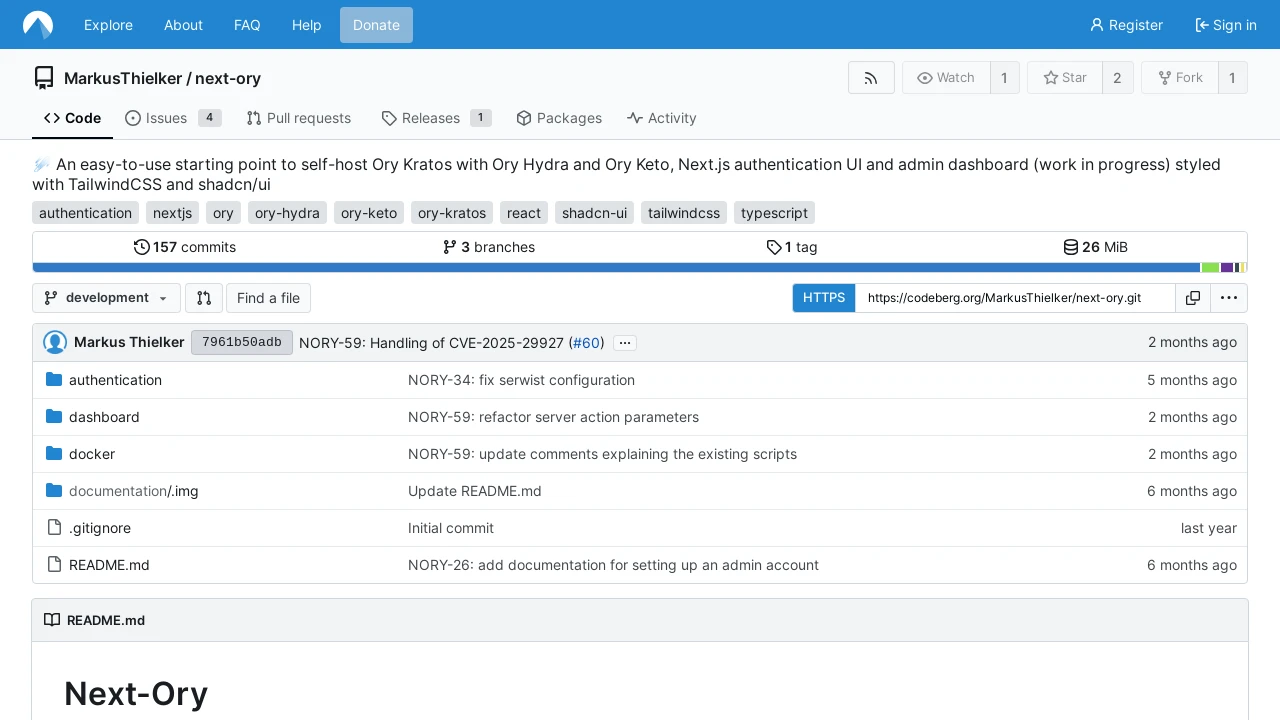Open the next-ory repository name link
The width and height of the screenshot is (1280, 720).
(x=228, y=78)
